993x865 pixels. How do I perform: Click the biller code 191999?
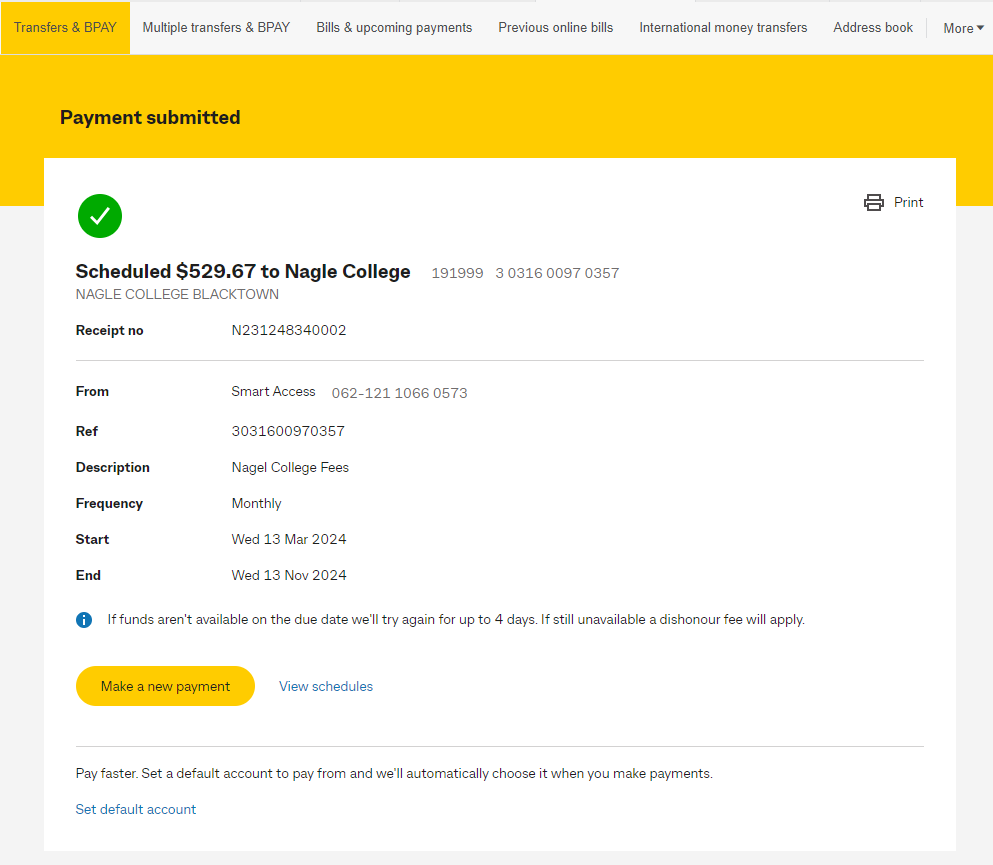pos(457,273)
